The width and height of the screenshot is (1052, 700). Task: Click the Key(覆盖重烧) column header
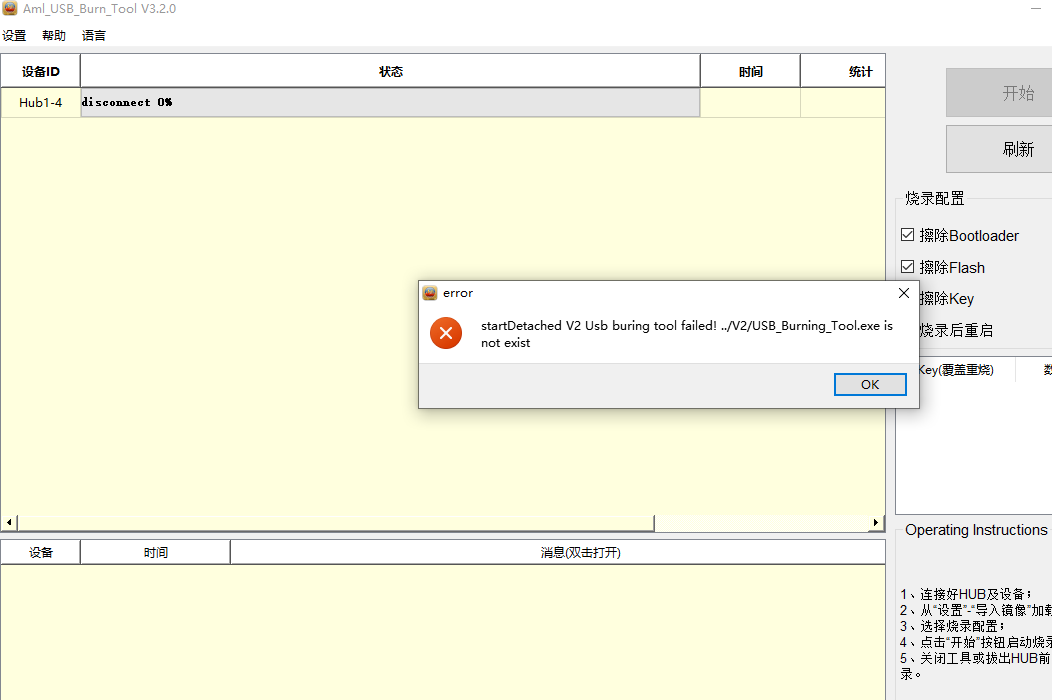click(x=955, y=370)
